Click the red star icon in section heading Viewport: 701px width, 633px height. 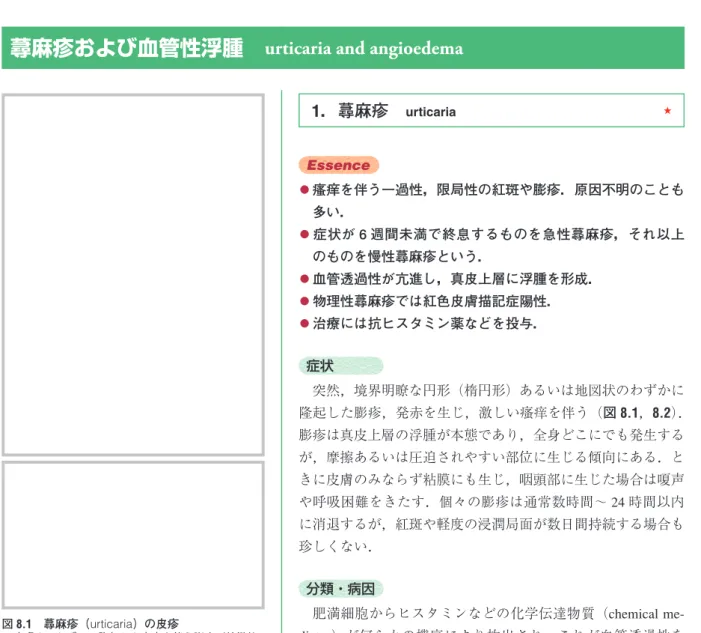click(667, 110)
